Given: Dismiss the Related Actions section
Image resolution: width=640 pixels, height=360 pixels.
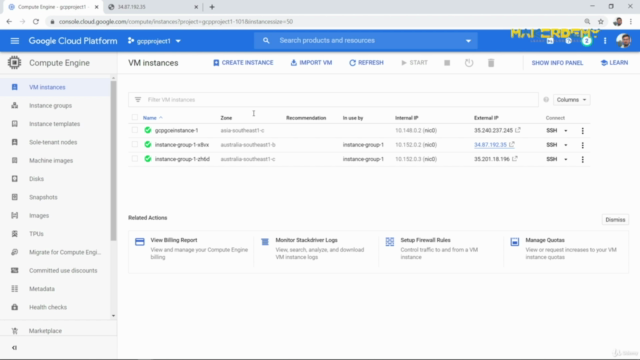Looking at the screenshot, I should pyautogui.click(x=615, y=220).
